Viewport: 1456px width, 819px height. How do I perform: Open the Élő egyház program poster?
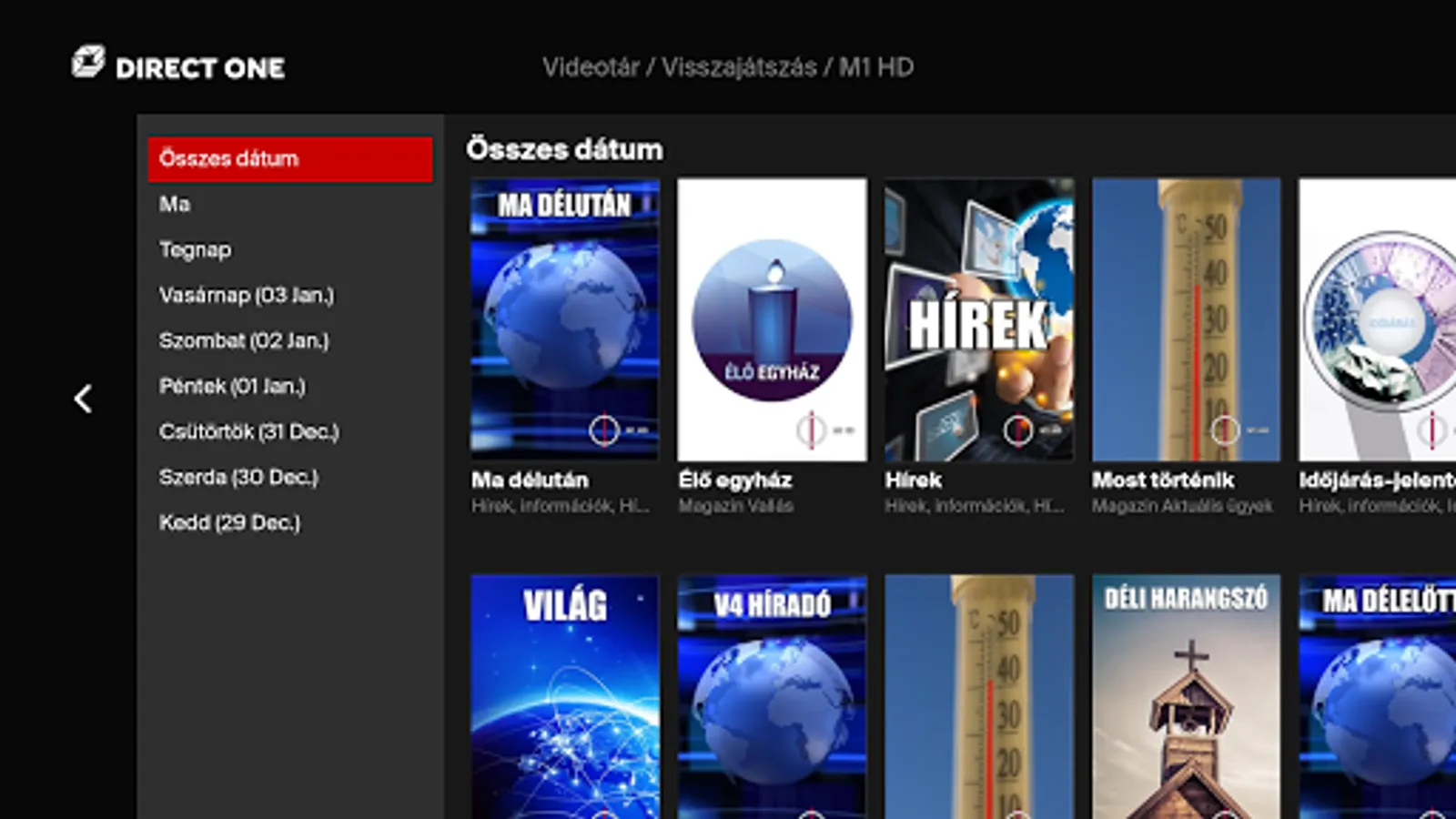pyautogui.click(x=773, y=319)
